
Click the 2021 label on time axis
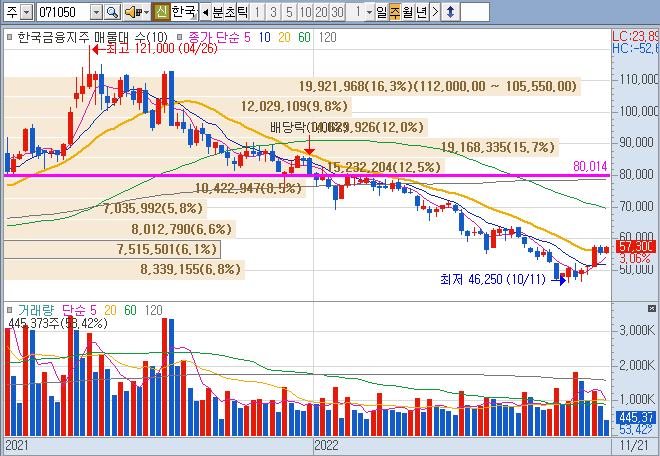coord(17,445)
